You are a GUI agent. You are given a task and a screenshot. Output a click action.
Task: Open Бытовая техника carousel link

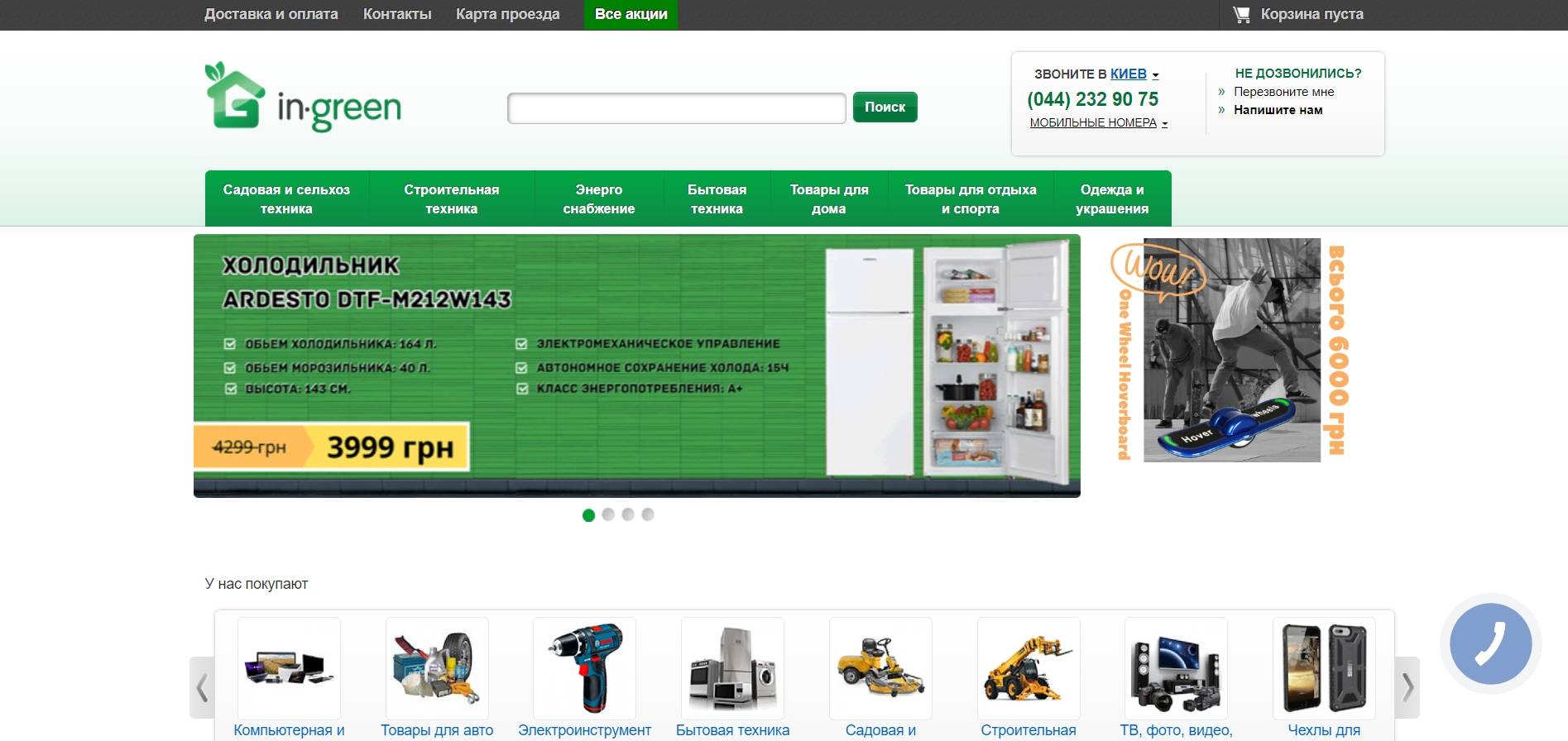(732, 730)
